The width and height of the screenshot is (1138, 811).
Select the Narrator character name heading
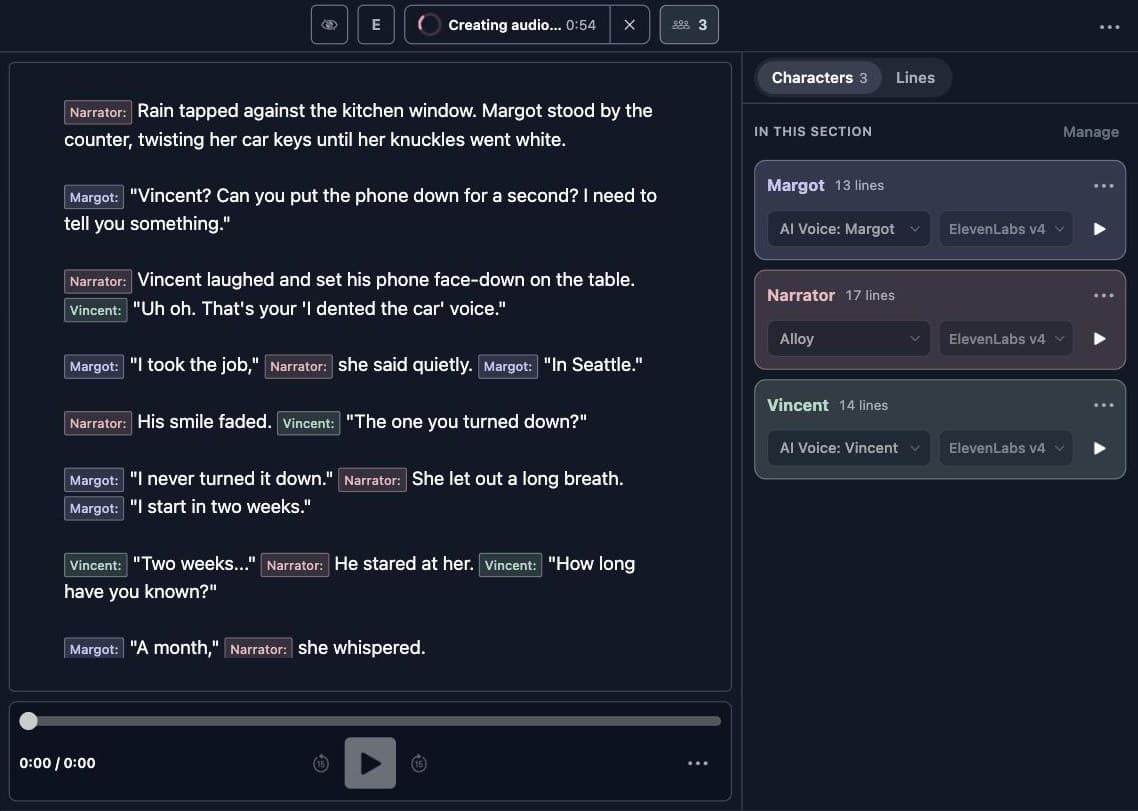coord(801,296)
